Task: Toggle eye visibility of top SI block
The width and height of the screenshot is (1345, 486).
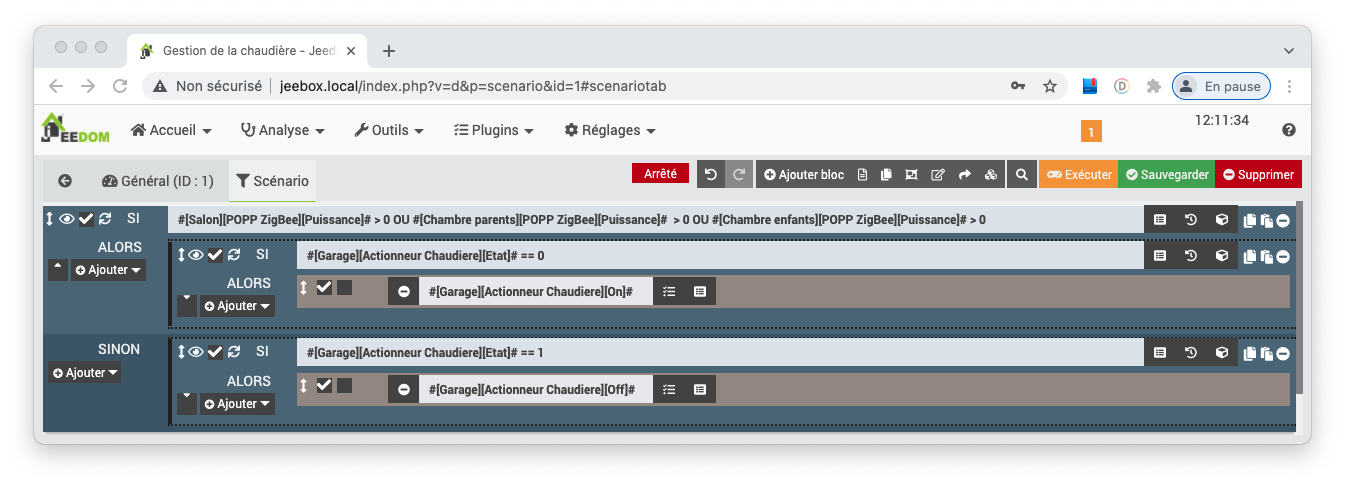Action: point(67,219)
